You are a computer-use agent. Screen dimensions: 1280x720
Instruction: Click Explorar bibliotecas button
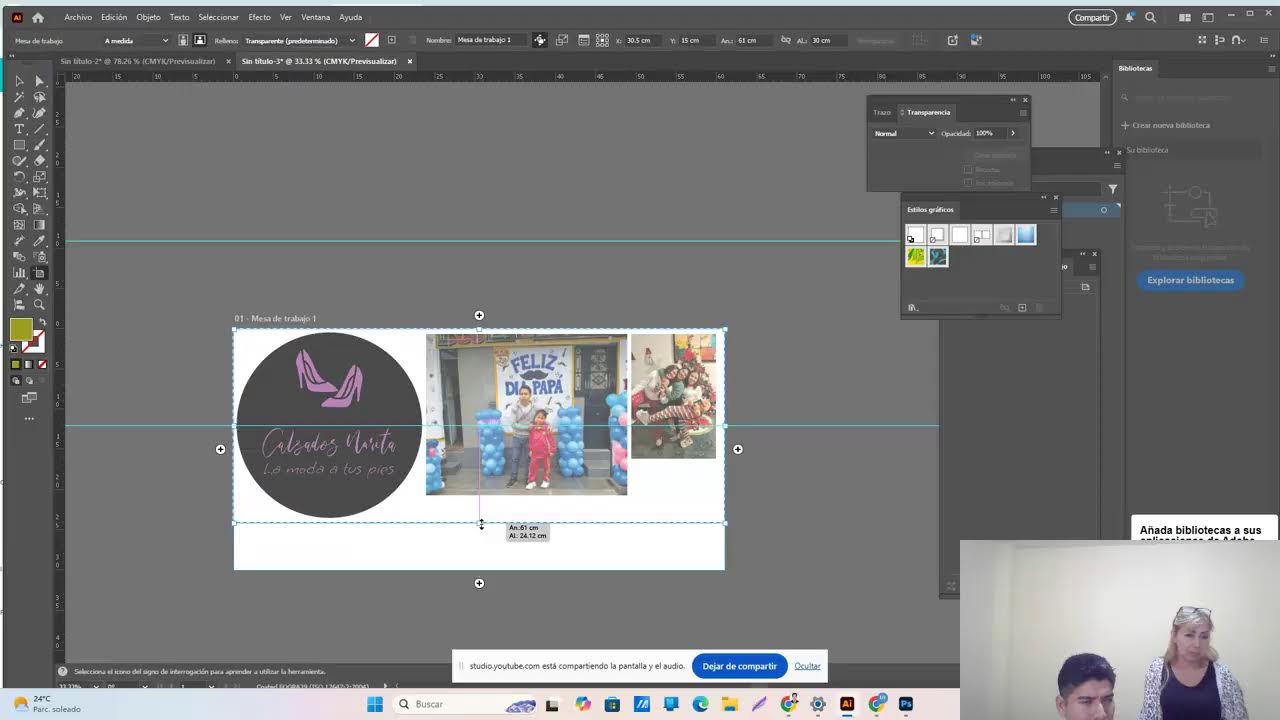[x=1190, y=280]
